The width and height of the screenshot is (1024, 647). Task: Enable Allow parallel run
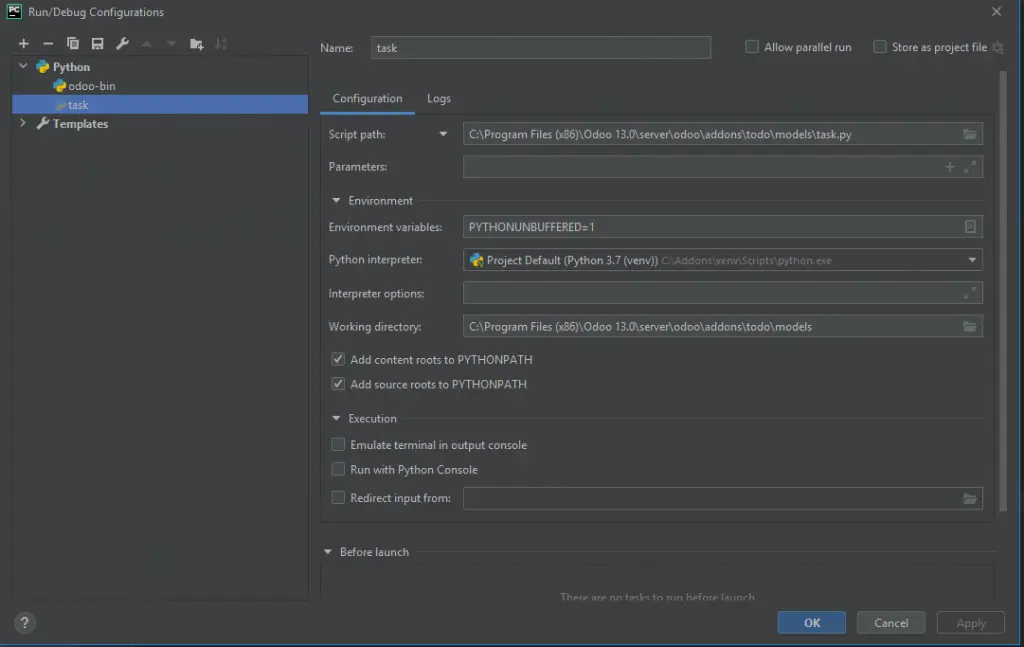pyautogui.click(x=750, y=46)
